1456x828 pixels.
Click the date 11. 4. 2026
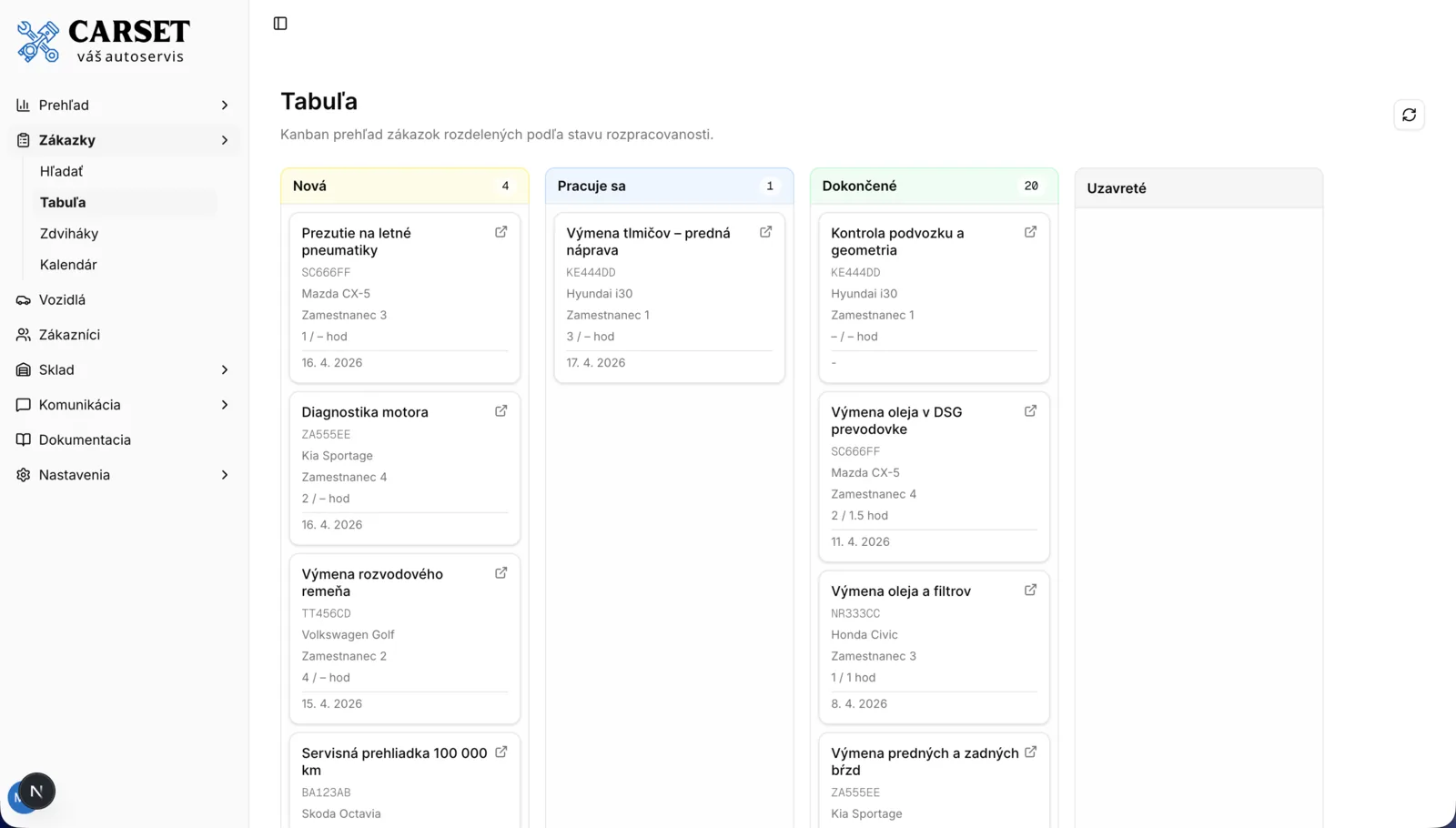[x=860, y=542]
